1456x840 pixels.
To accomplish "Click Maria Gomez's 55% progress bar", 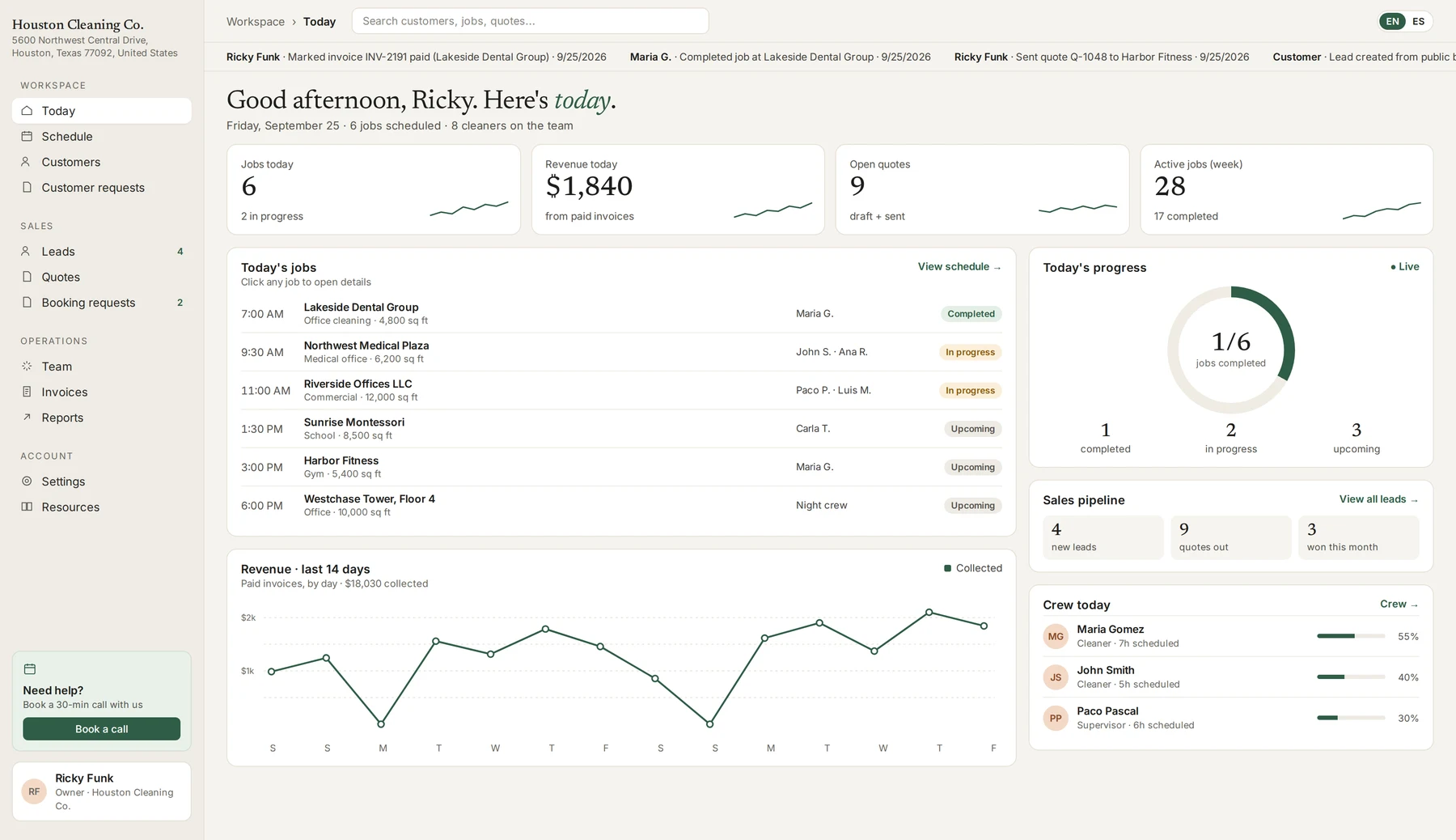I will pos(1351,636).
